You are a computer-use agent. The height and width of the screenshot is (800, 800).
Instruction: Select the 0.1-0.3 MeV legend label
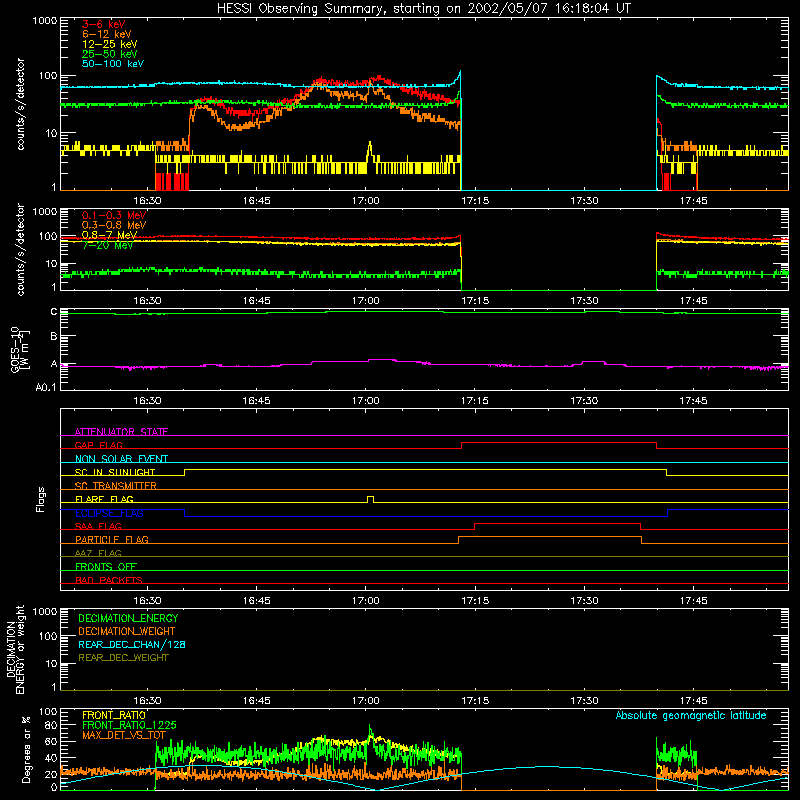[114, 215]
